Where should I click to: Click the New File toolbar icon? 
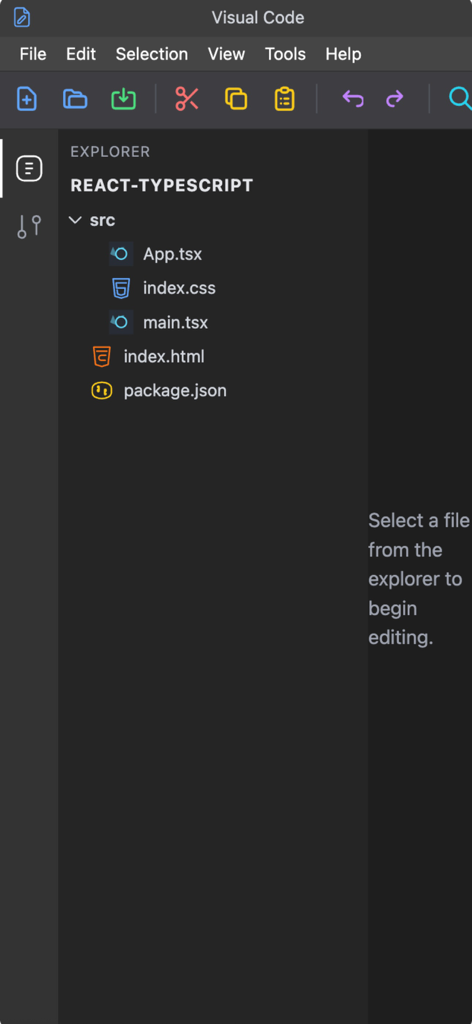pos(26,99)
